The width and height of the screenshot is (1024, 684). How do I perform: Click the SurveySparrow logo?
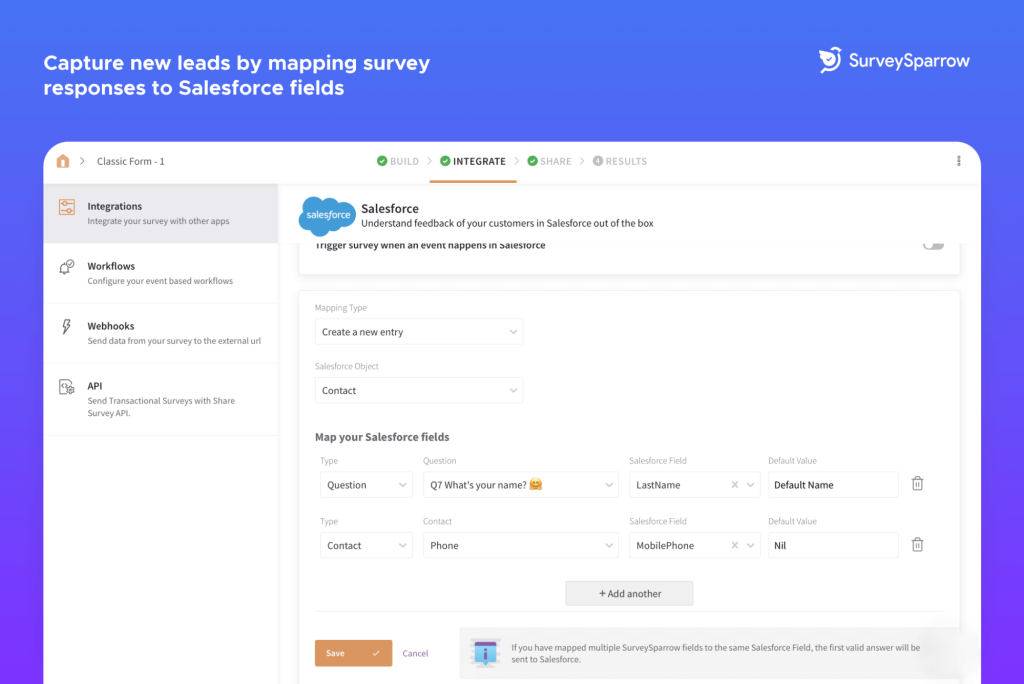(x=894, y=61)
